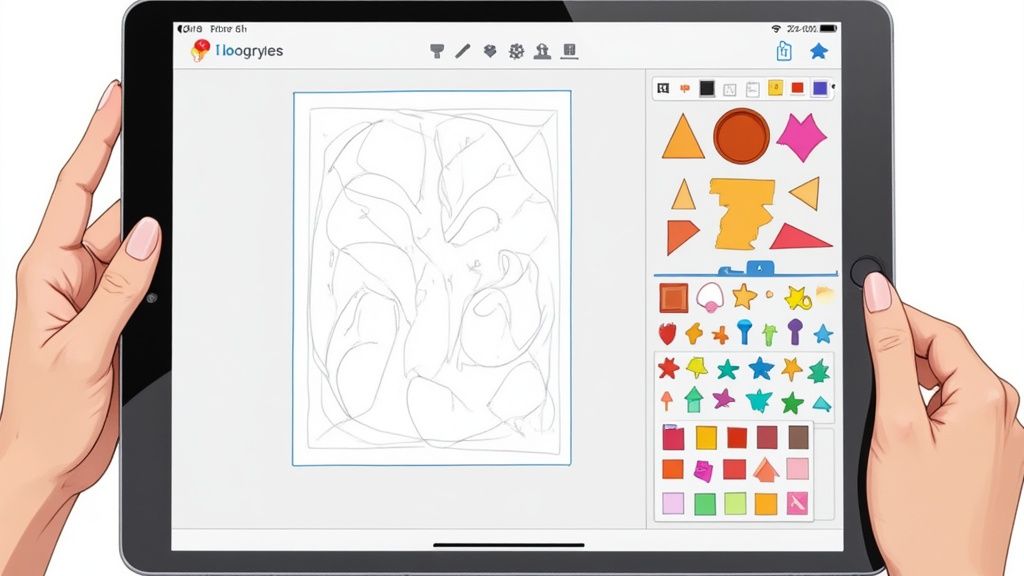
Task: Select the red heart shield sticker
Action: (667, 334)
